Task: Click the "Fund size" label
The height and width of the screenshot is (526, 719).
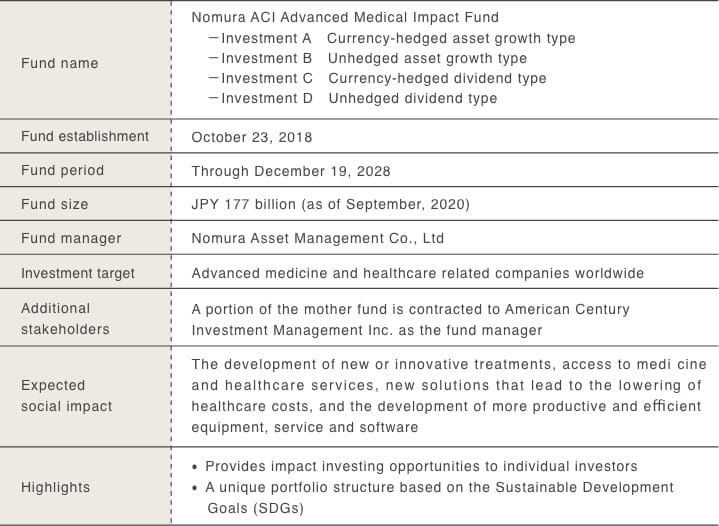Action: (54, 204)
